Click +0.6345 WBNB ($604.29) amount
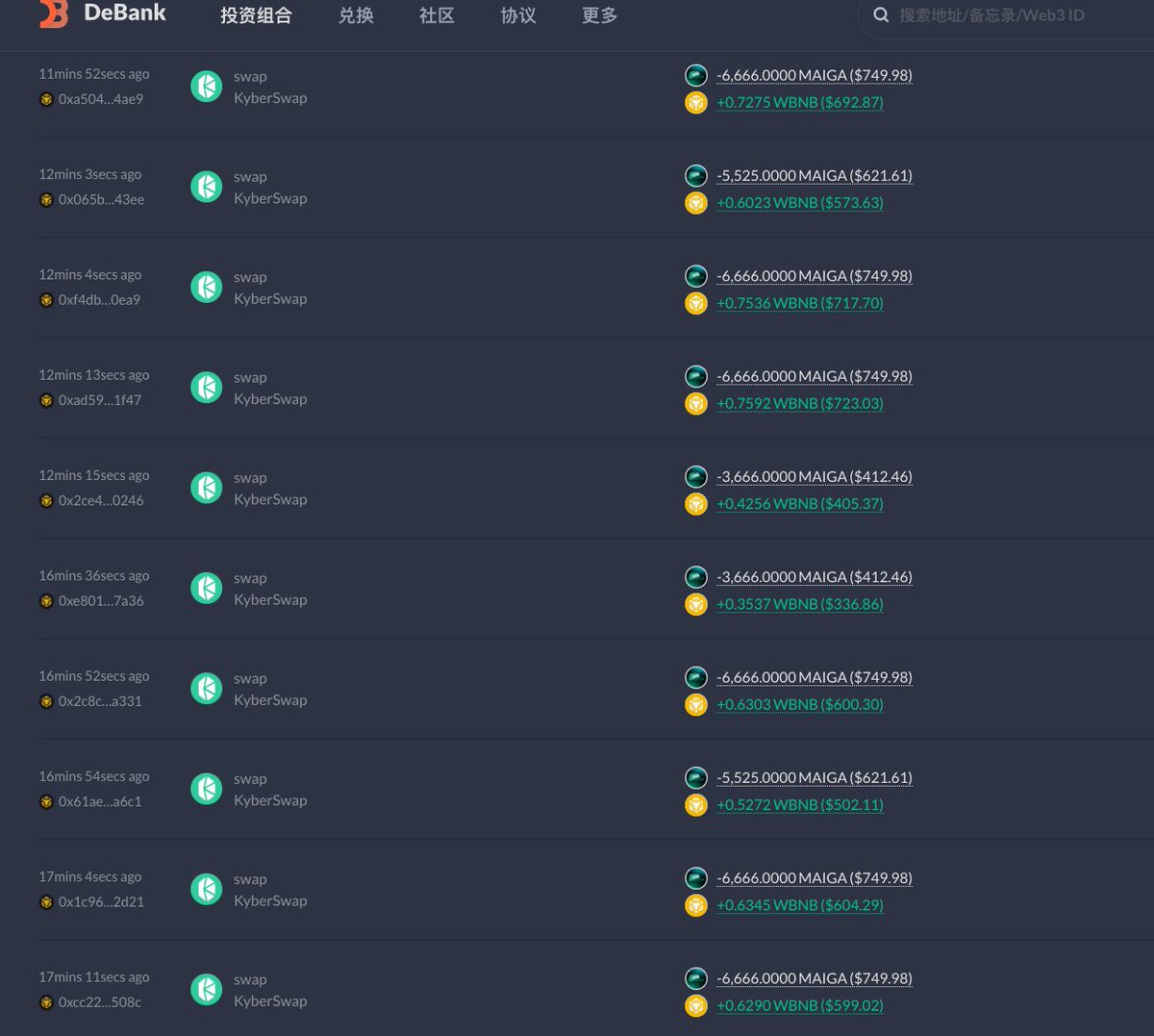This screenshot has width=1154, height=1036. tap(800, 905)
